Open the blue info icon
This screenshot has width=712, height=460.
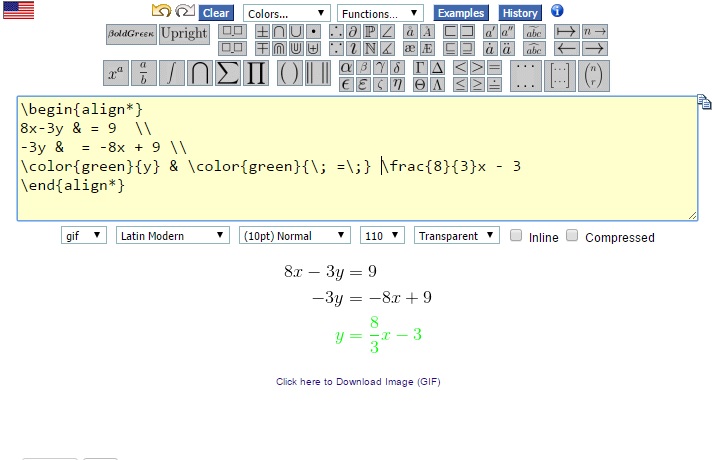557,10
